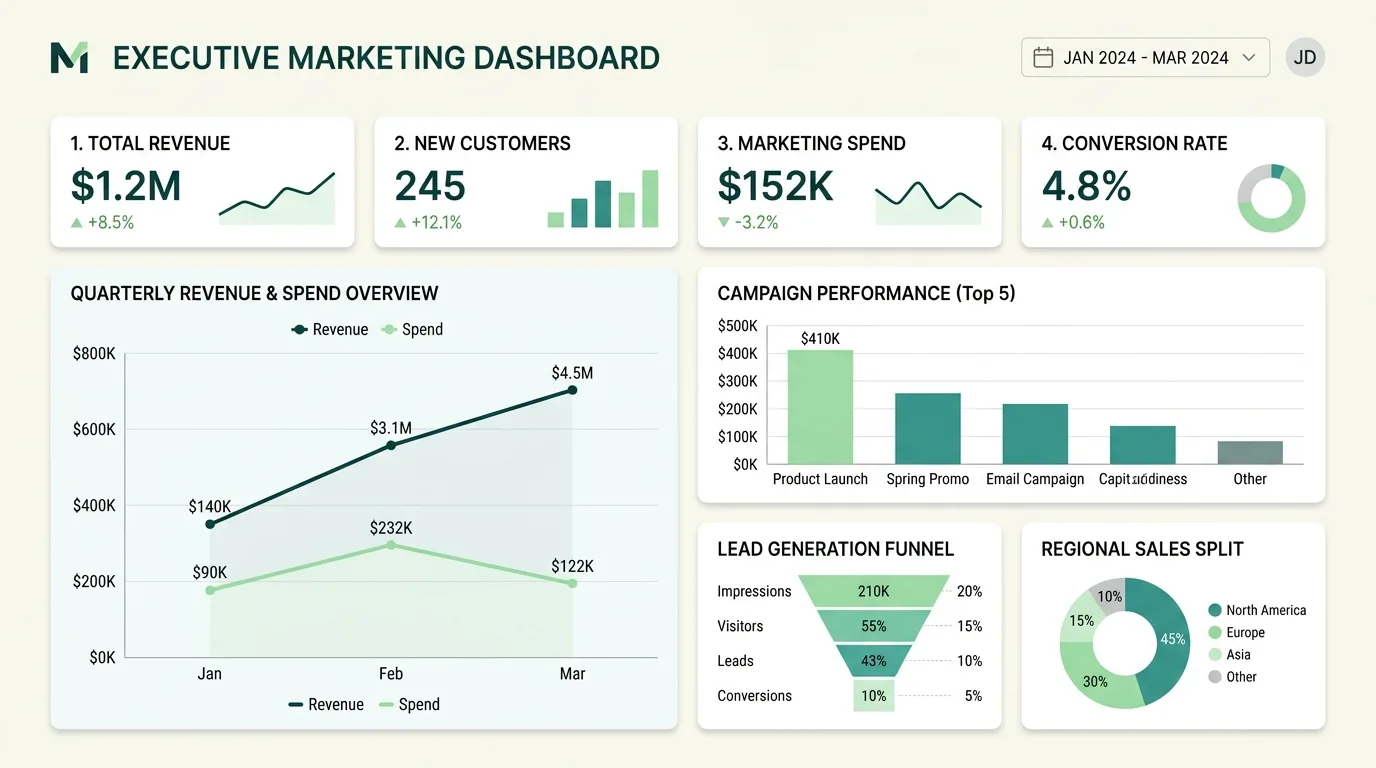The image size is (1376, 768).
Task: Click the Europe legend color swatch
Action: point(1215,632)
